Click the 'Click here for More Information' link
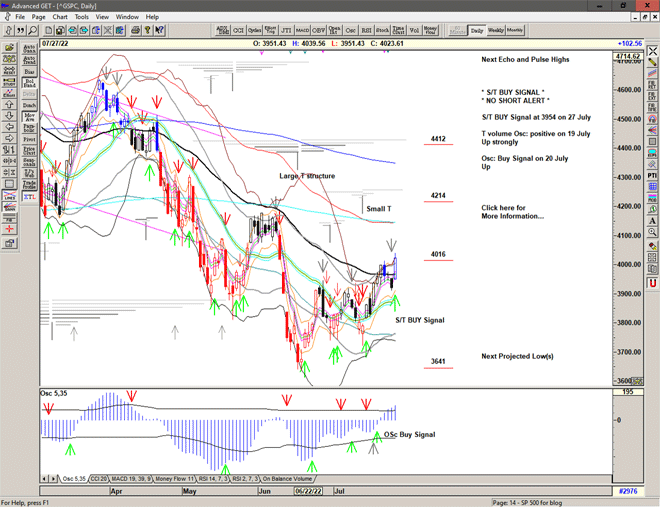The width and height of the screenshot is (660, 507). click(513, 212)
